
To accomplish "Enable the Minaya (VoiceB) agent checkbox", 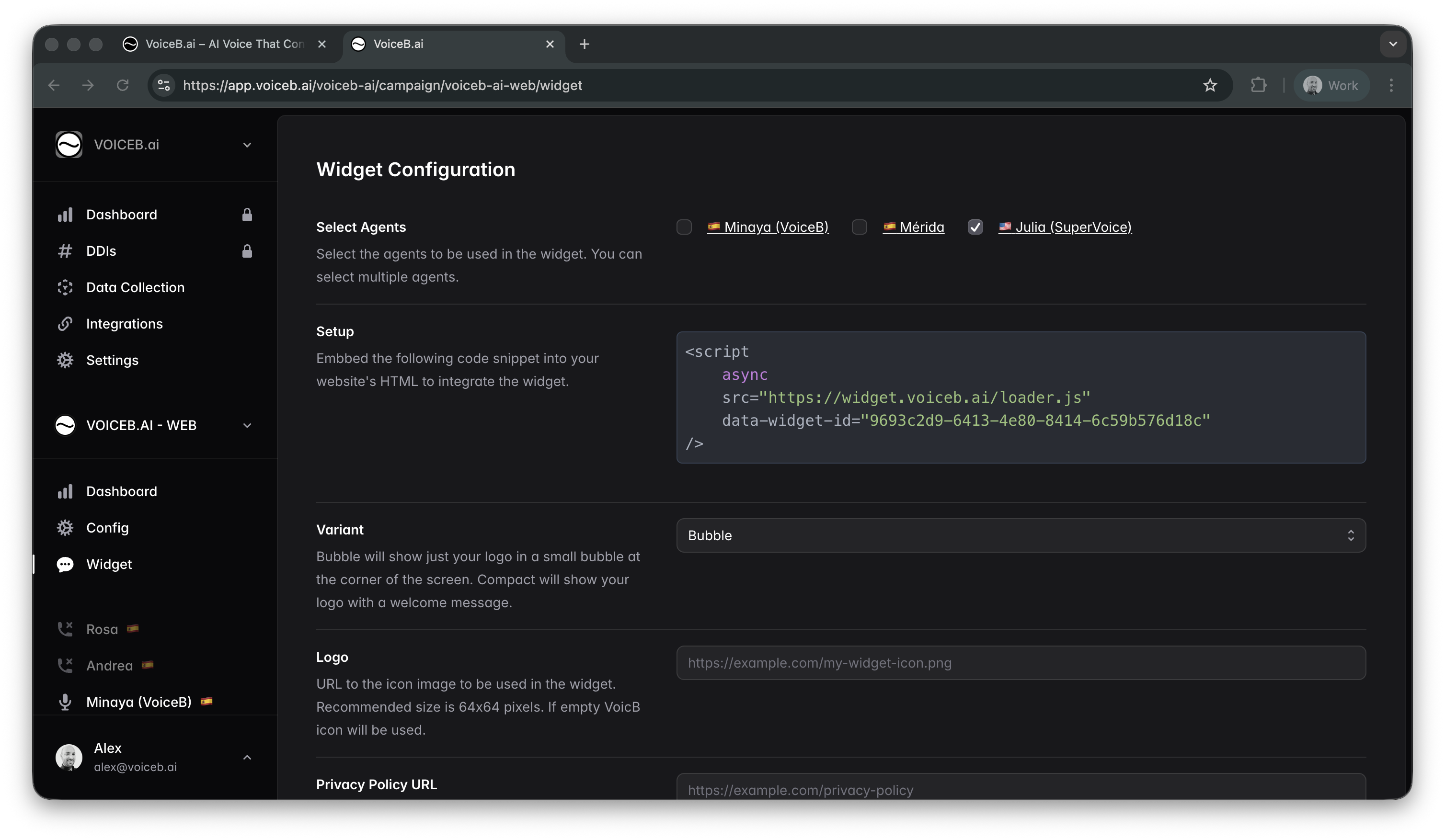I will [684, 227].
